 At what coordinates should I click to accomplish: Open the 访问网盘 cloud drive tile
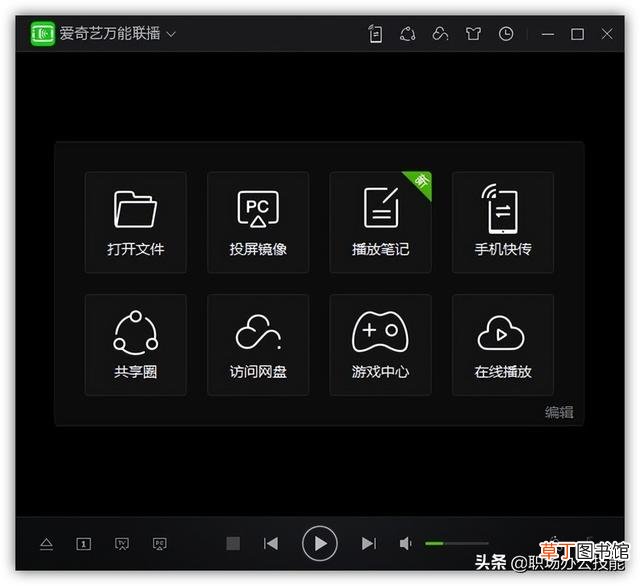[258, 344]
